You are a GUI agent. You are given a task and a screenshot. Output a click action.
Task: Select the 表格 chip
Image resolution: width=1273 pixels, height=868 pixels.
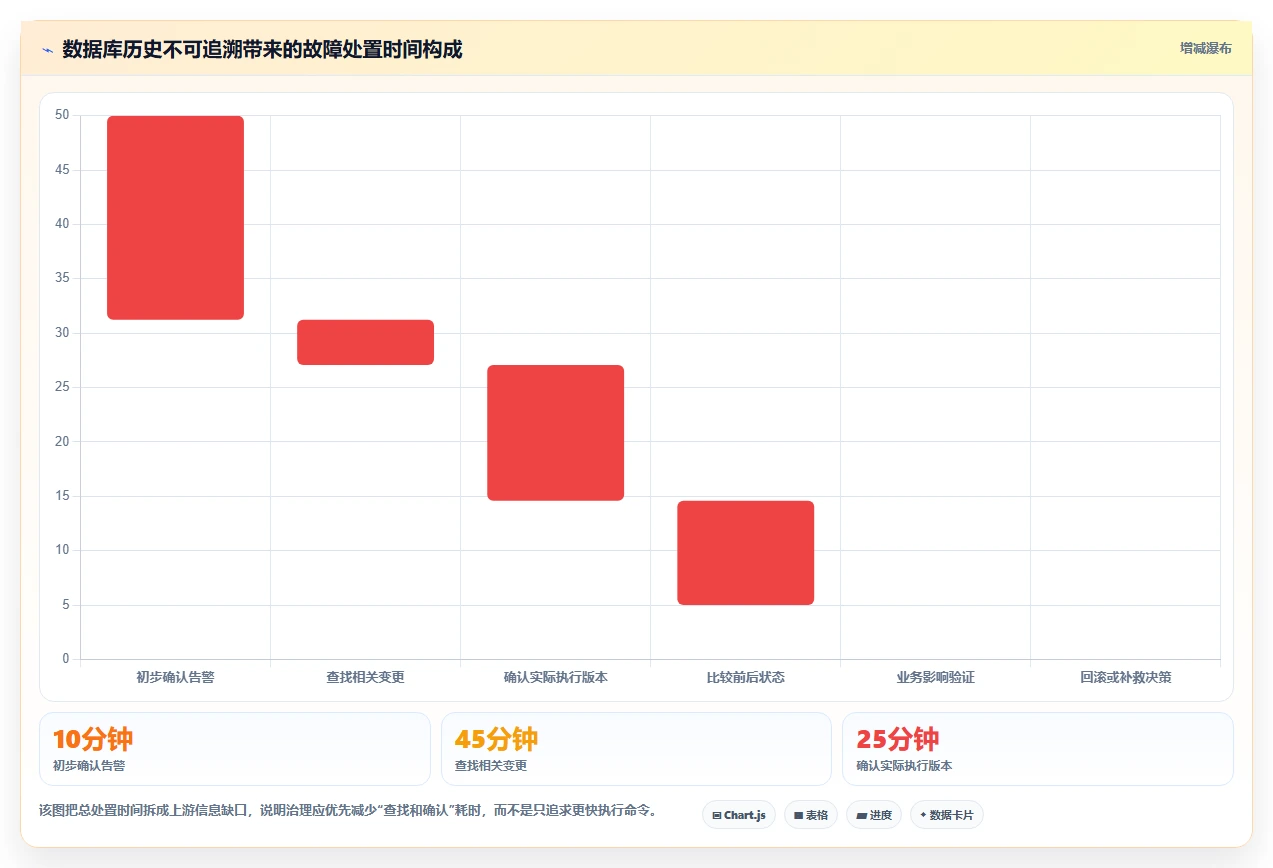click(811, 815)
